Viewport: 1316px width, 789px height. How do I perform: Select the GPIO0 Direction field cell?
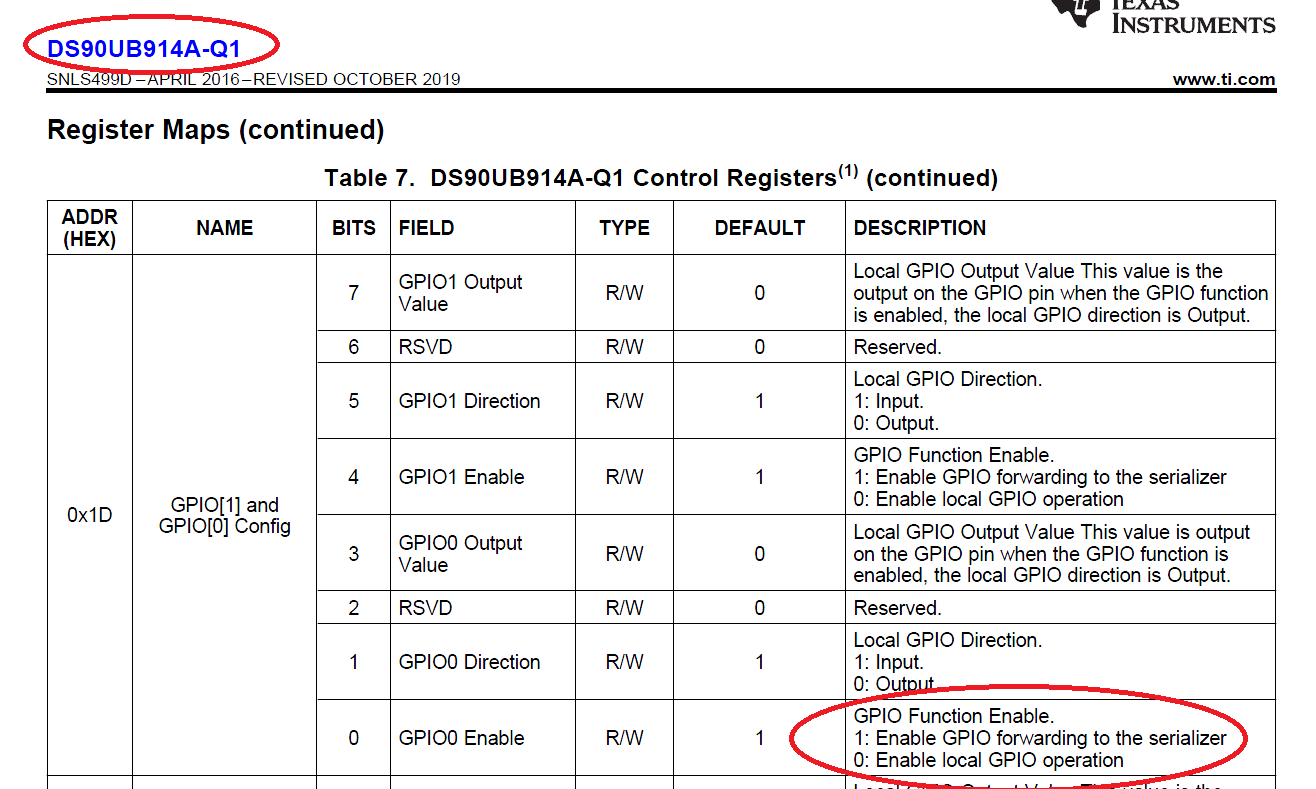point(469,662)
